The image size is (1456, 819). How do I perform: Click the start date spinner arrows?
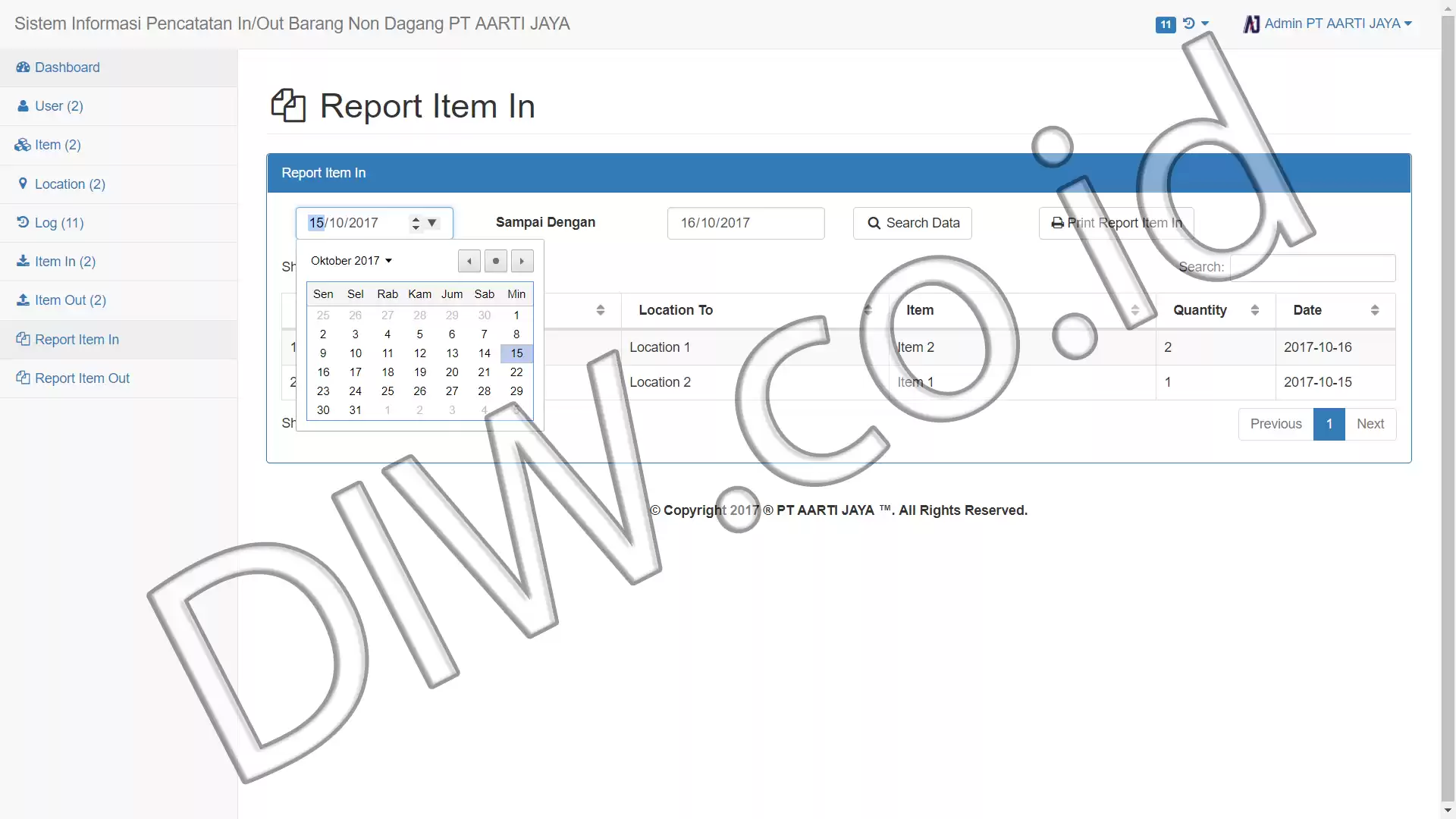pos(416,223)
